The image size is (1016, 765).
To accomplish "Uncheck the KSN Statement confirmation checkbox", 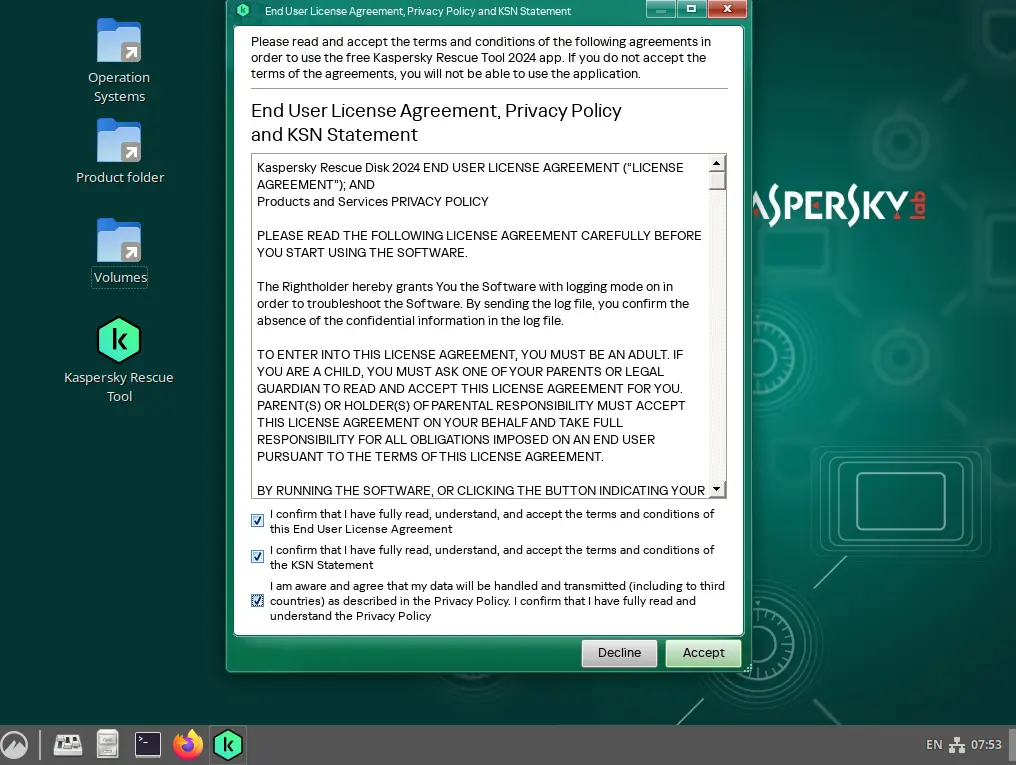I will coord(258,557).
